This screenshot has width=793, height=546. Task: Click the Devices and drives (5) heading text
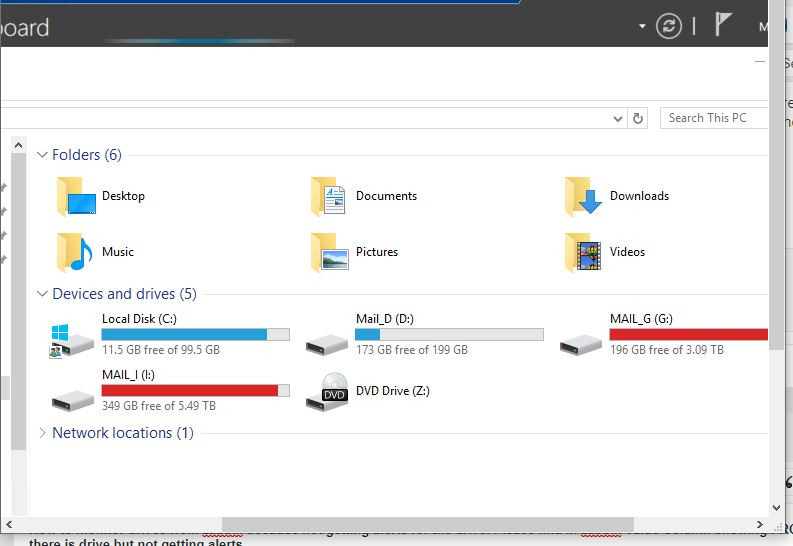click(124, 294)
